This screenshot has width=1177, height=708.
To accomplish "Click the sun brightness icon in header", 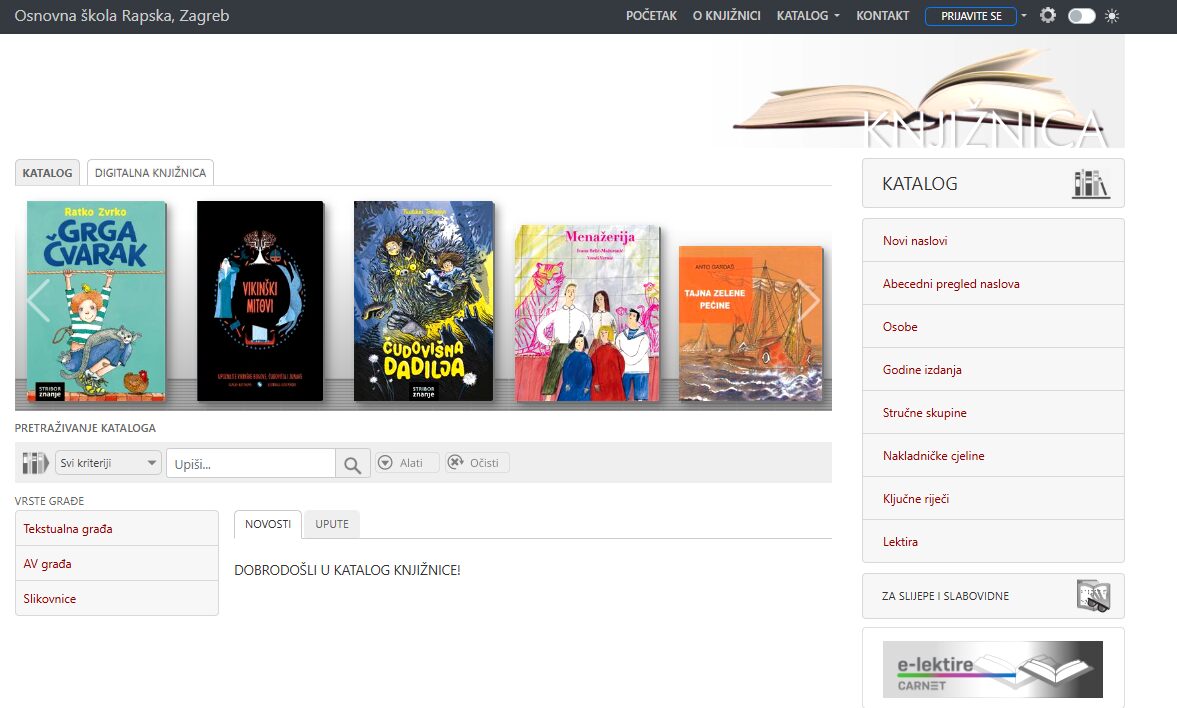I will click(1112, 16).
